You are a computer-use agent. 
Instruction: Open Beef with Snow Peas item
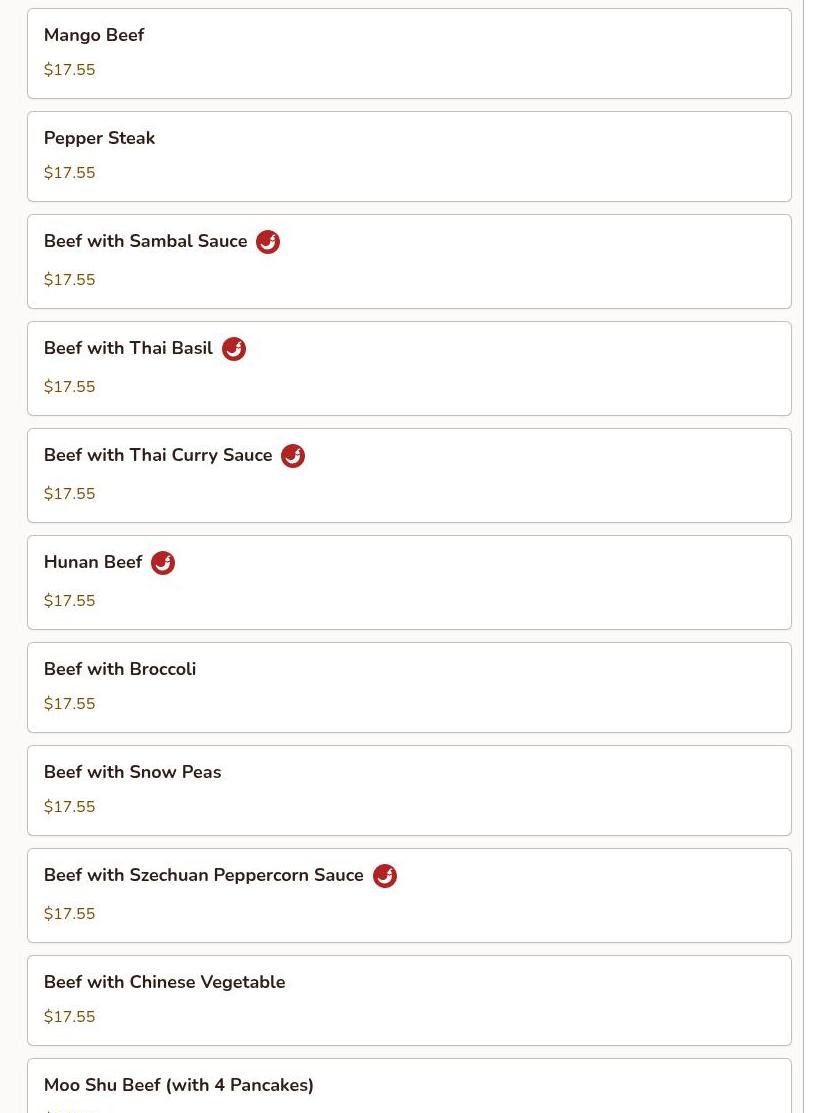click(410, 791)
